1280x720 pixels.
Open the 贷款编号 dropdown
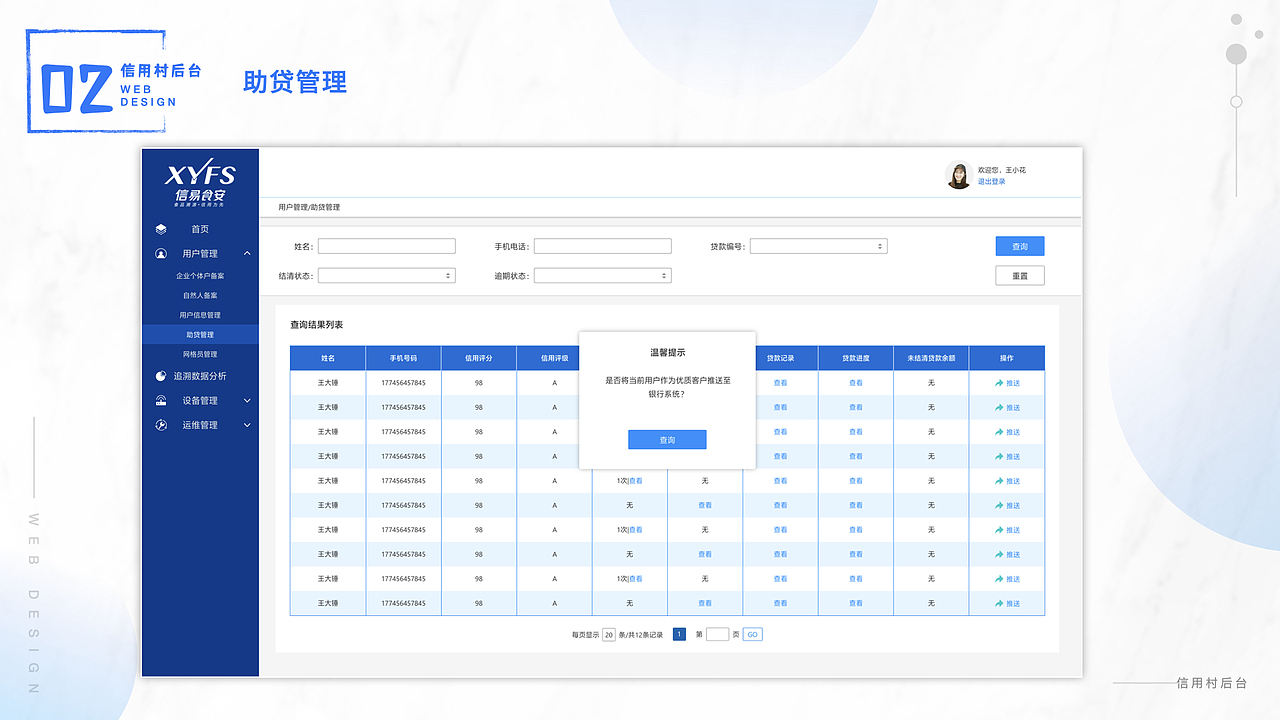[818, 246]
